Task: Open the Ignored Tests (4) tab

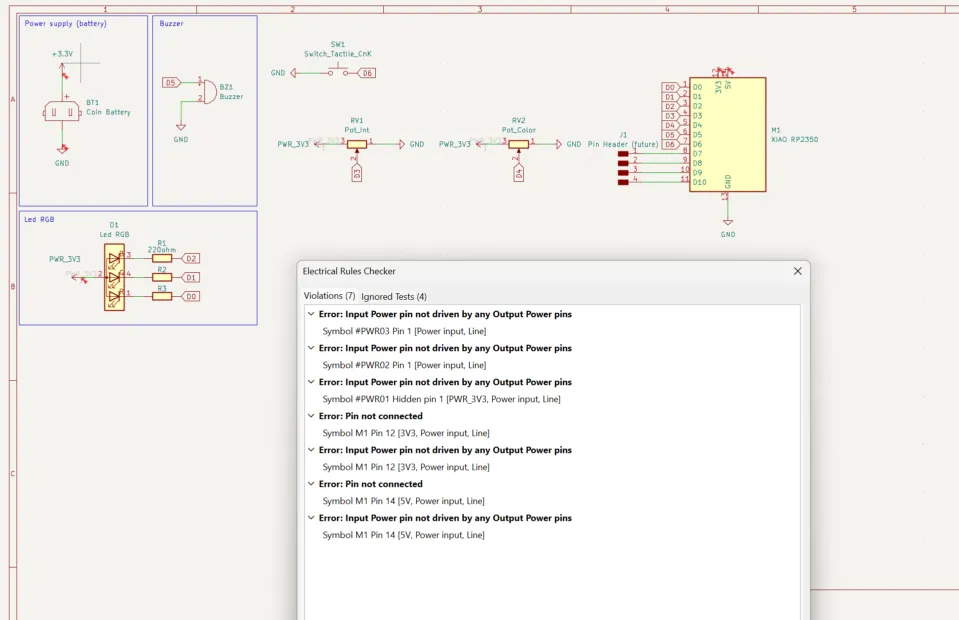Action: pos(394,297)
